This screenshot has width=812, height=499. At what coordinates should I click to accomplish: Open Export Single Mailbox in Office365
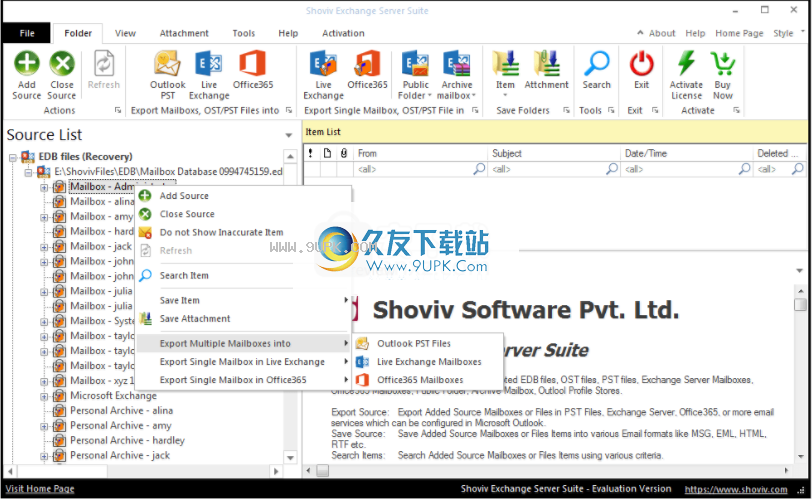click(x=242, y=379)
